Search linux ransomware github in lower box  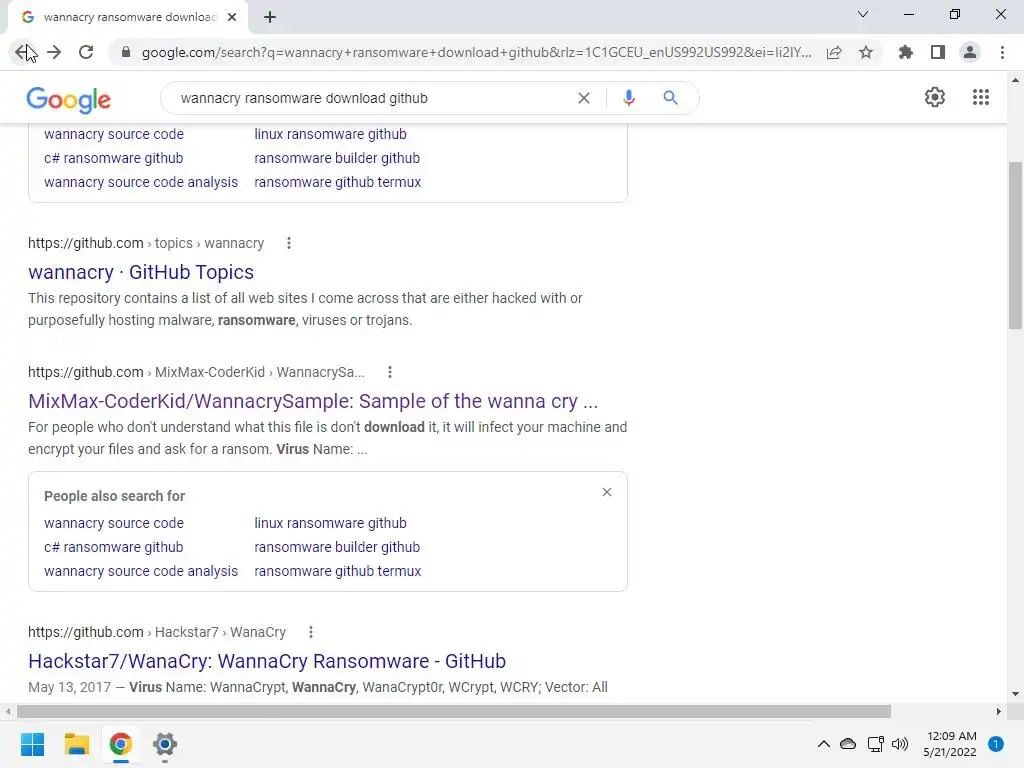pyautogui.click(x=330, y=523)
